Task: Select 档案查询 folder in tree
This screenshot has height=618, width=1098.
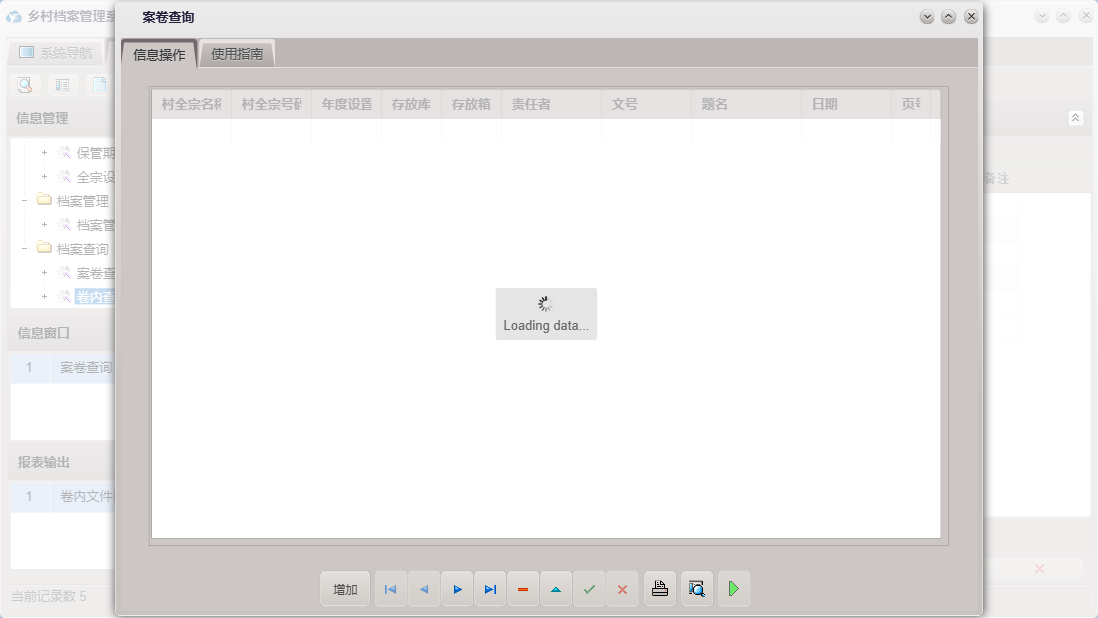Action: click(82, 249)
